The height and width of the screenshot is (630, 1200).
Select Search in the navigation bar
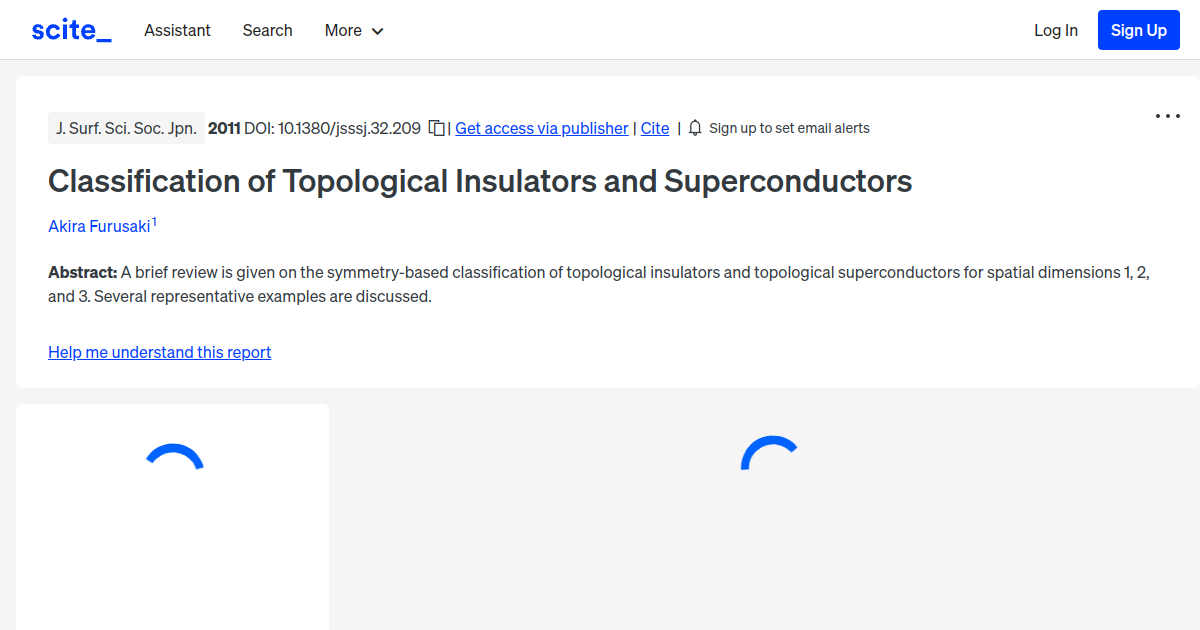pyautogui.click(x=267, y=30)
